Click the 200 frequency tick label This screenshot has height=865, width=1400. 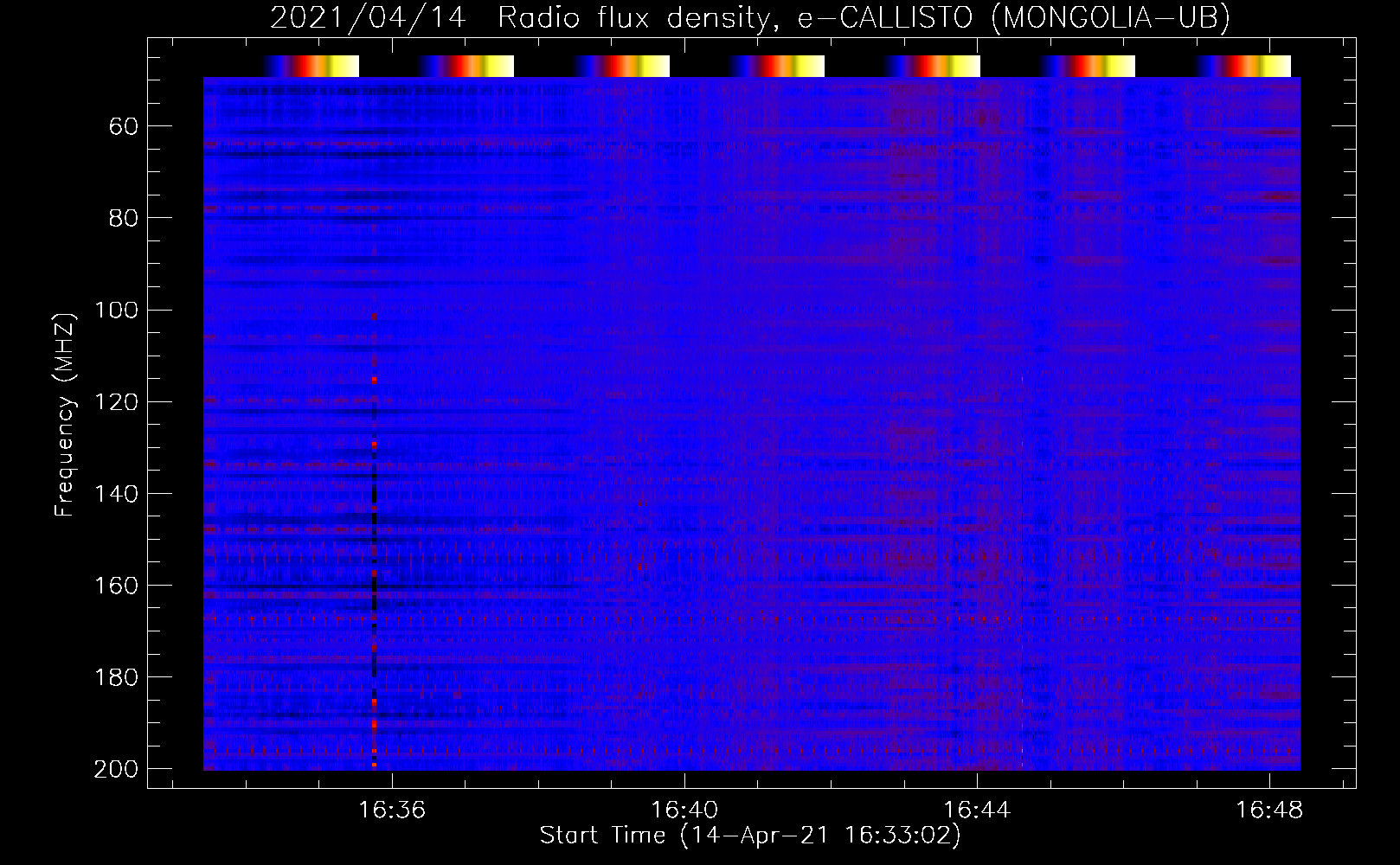(x=117, y=769)
